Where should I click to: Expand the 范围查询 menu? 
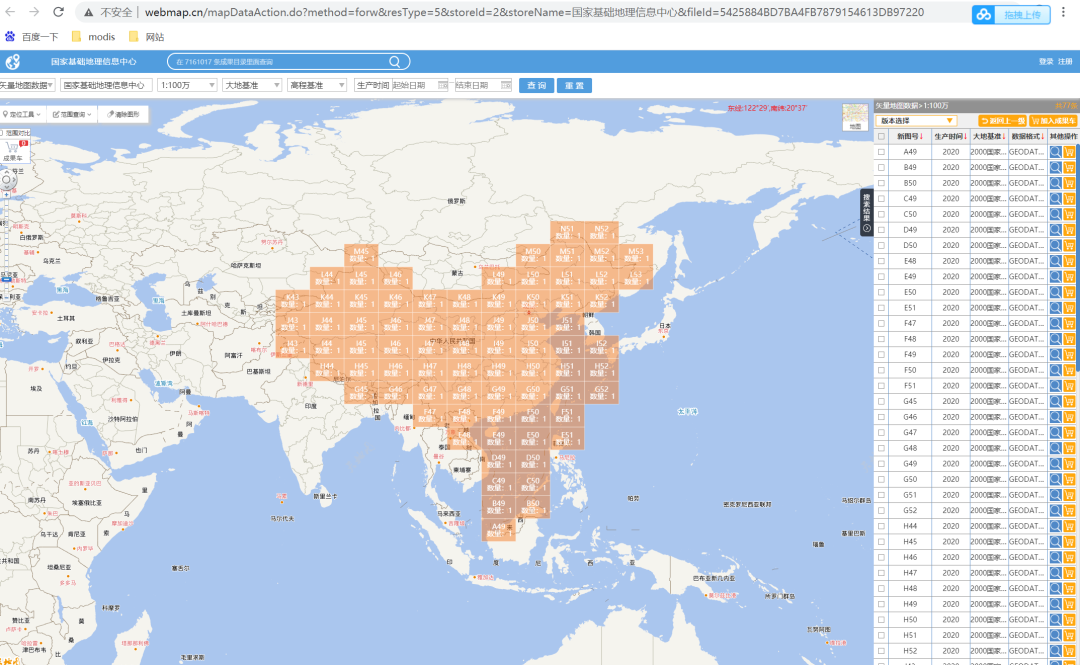[x=72, y=114]
